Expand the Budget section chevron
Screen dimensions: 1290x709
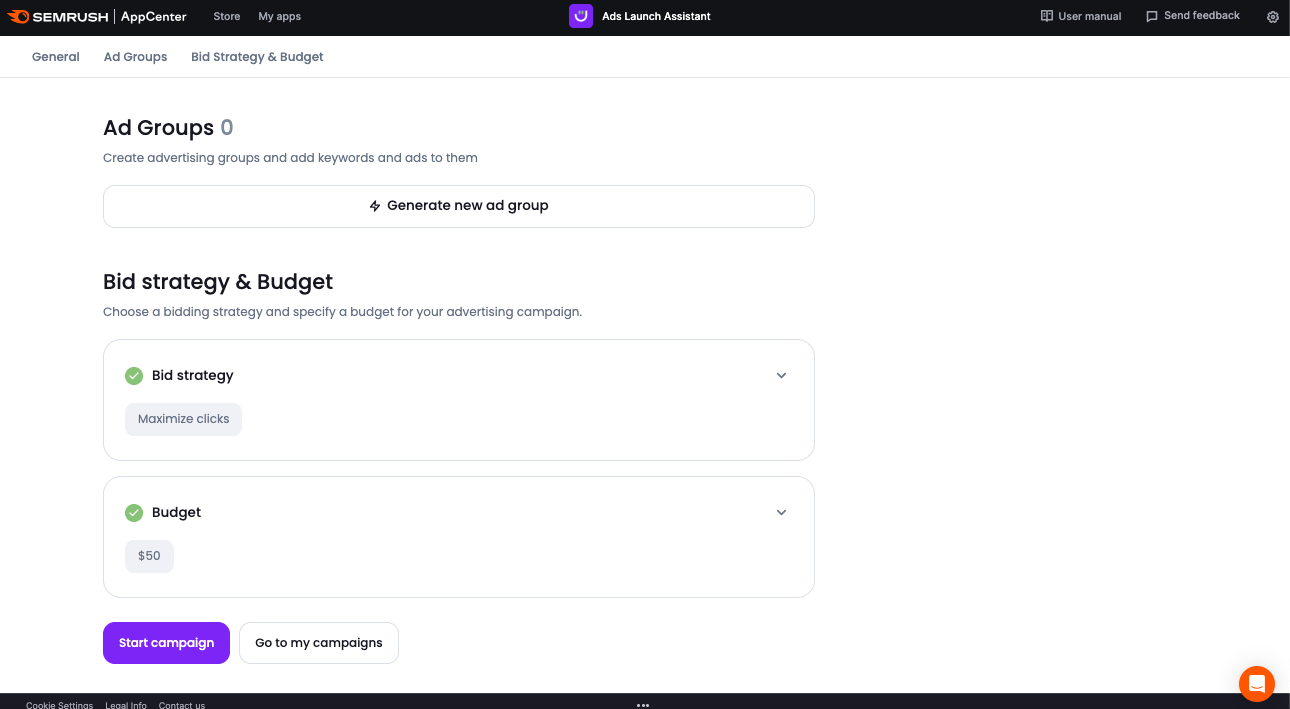point(782,513)
